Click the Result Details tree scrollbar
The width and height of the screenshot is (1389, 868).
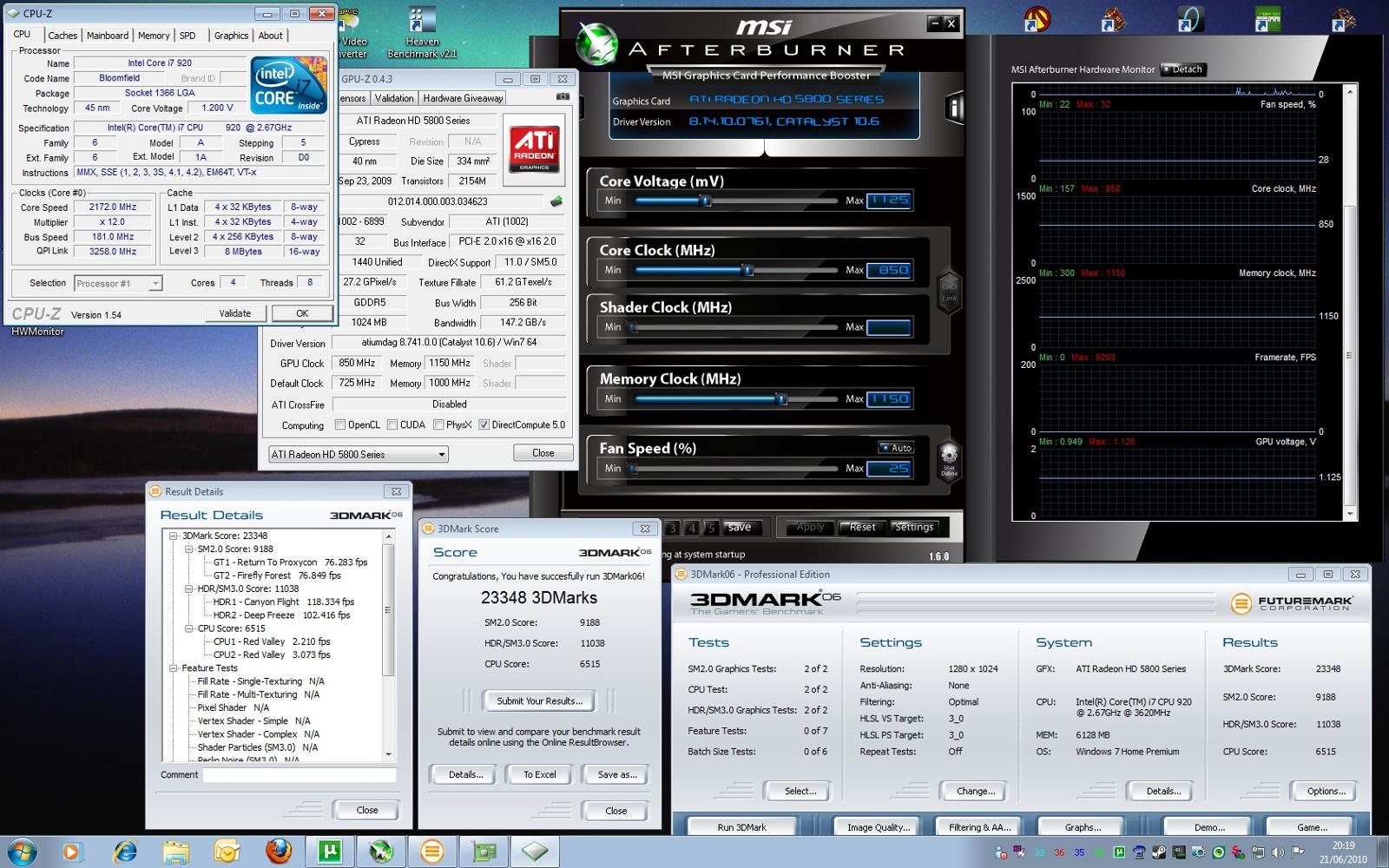point(388,645)
